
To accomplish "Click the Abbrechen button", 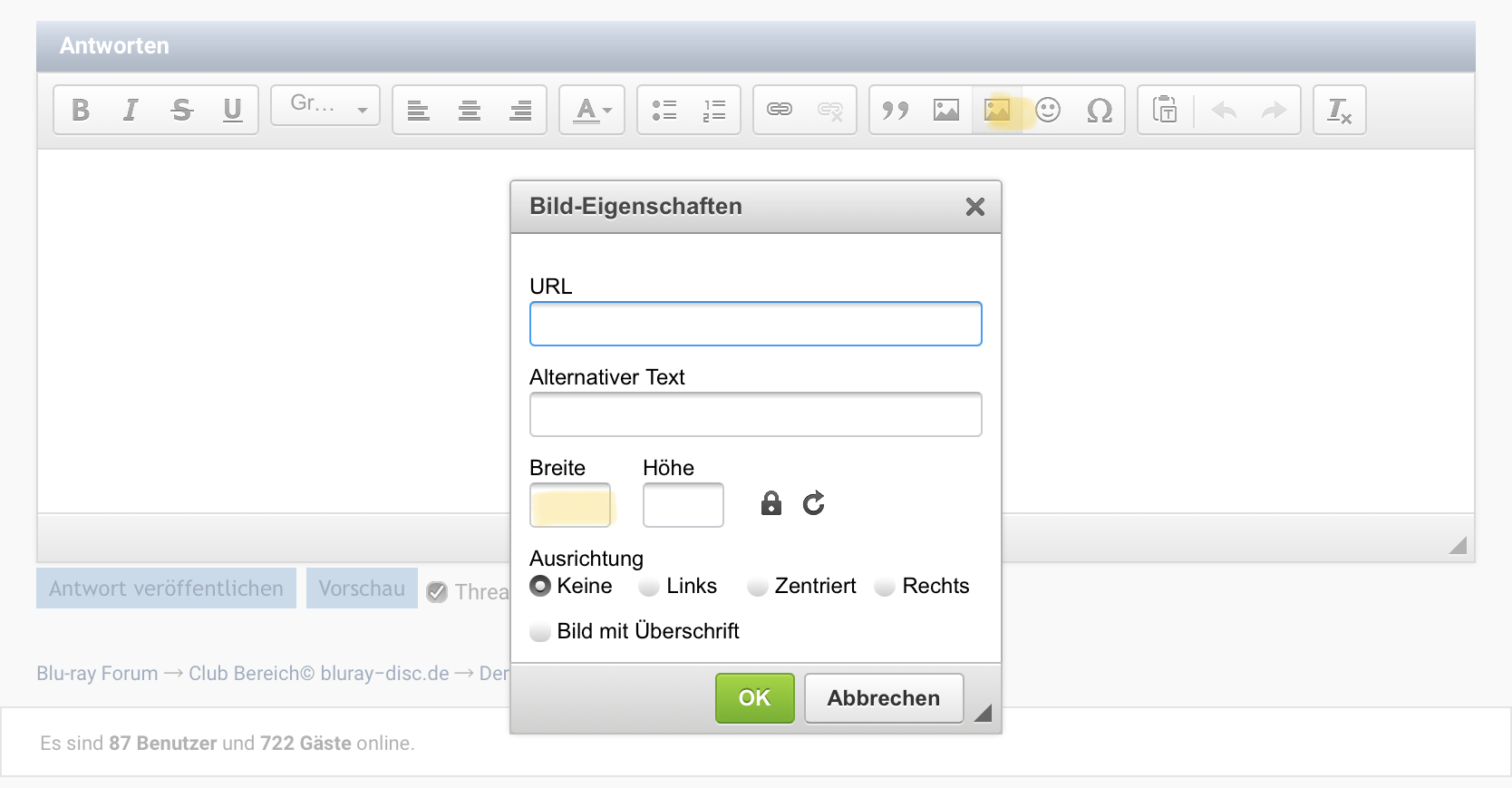I will pos(884,698).
